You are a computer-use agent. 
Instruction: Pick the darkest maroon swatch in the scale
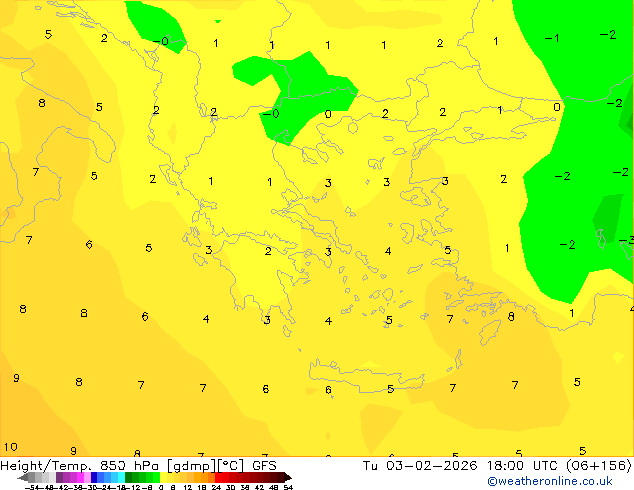pos(281,477)
